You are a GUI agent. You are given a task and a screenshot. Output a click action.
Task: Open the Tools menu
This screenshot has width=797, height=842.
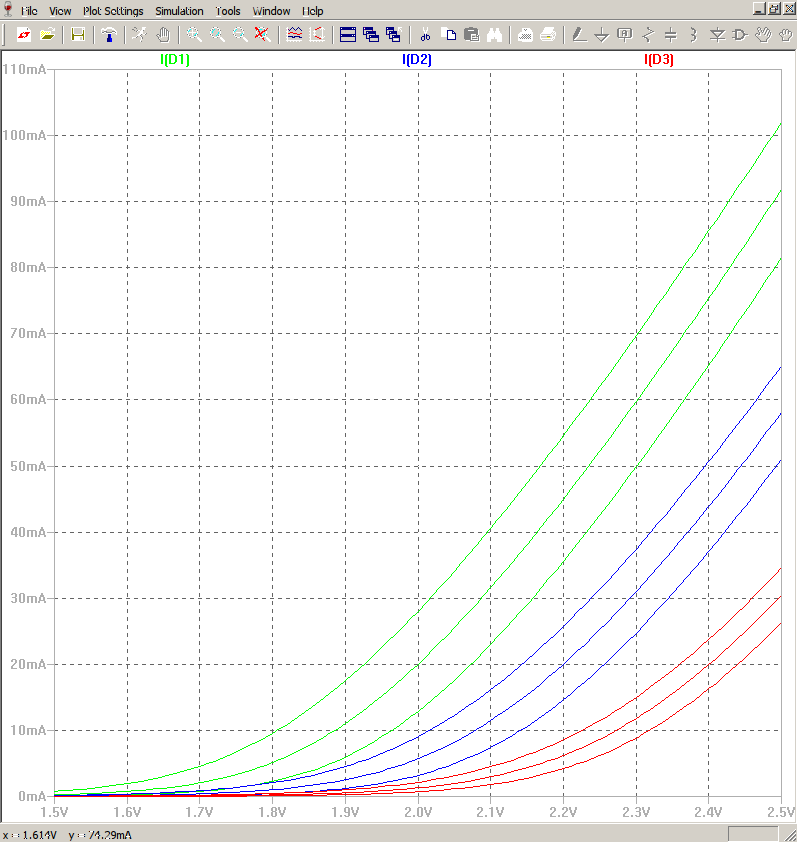(x=228, y=11)
